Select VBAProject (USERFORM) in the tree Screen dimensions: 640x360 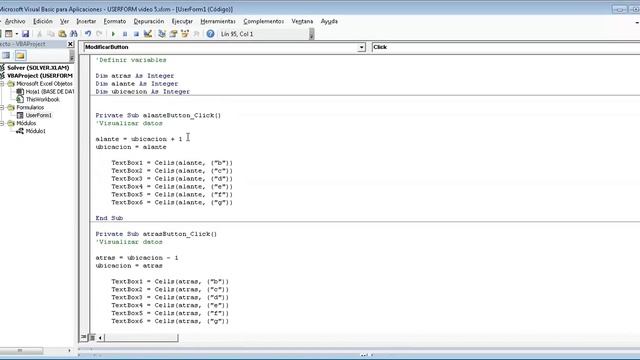click(x=40, y=76)
